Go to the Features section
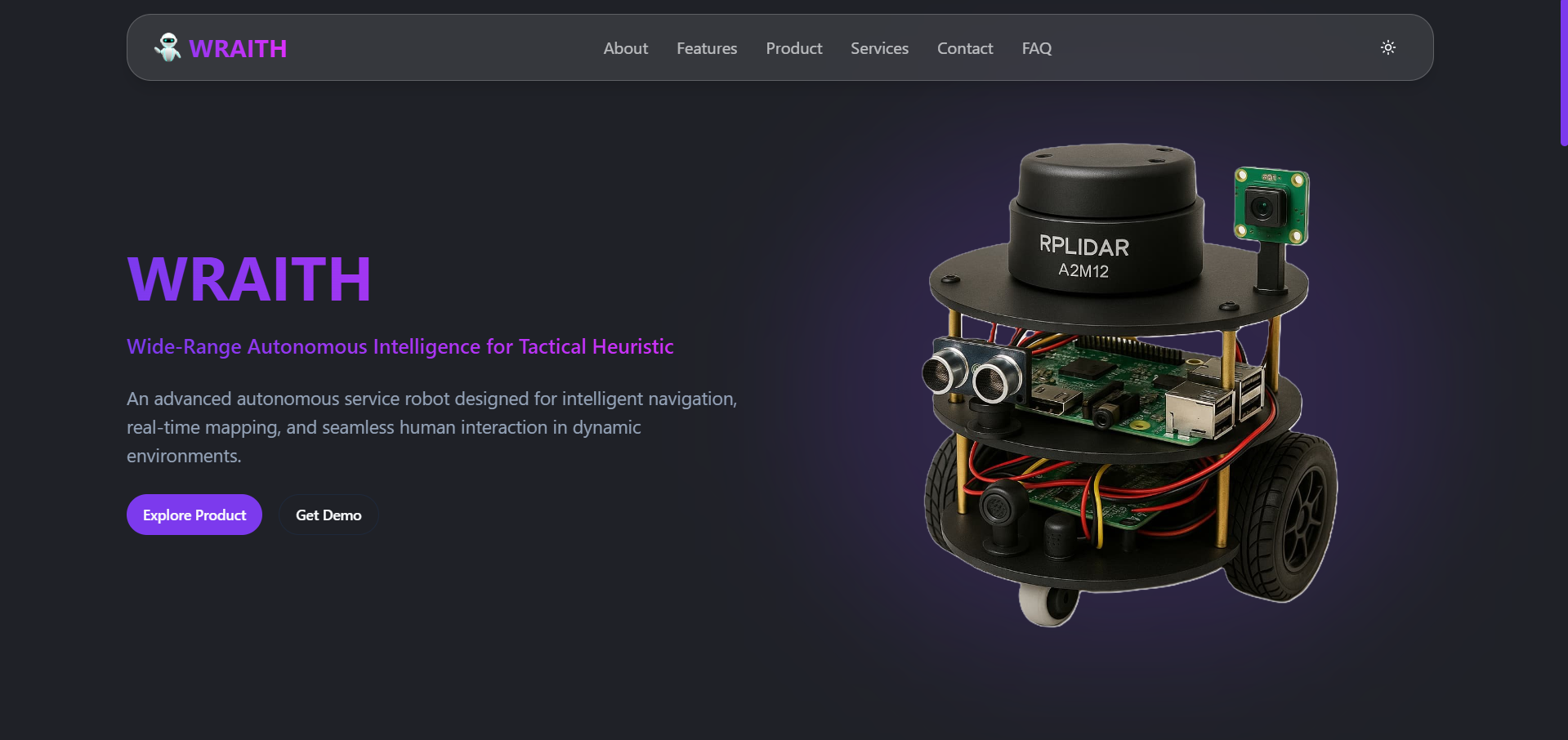The height and width of the screenshot is (740, 1568). (707, 48)
